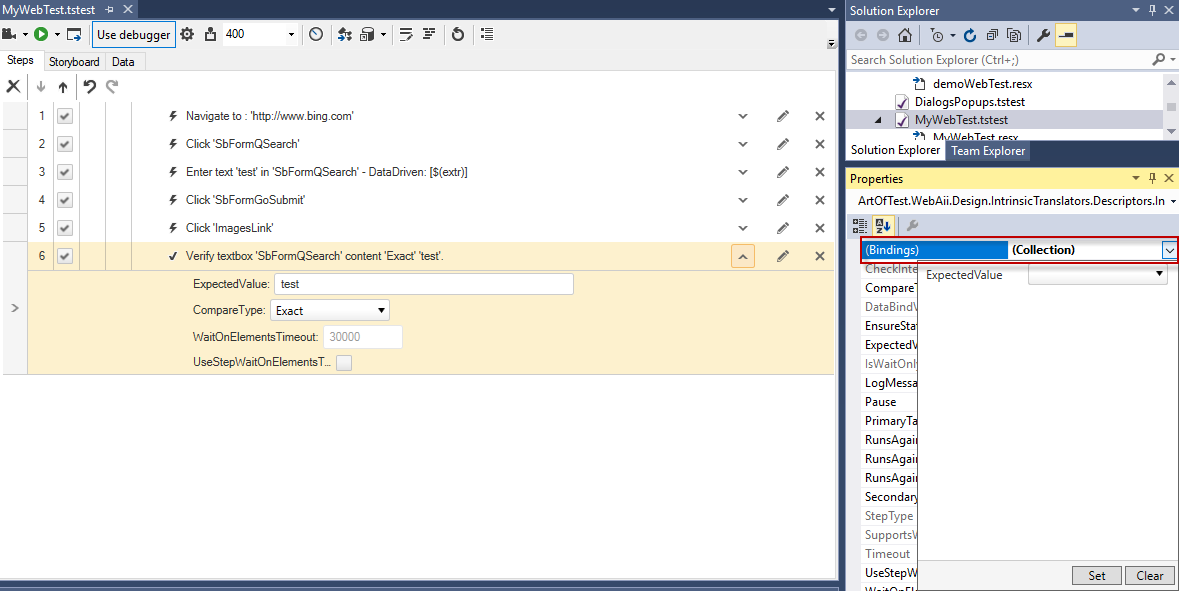Click the clock icon in Solution Explorer toolbar

(936, 35)
